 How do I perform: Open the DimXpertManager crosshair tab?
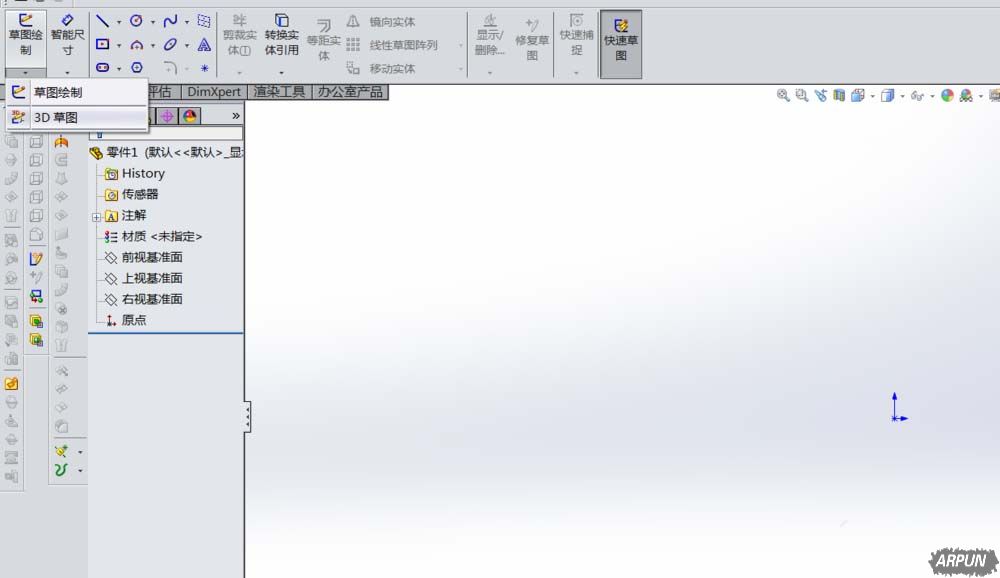coord(167,116)
